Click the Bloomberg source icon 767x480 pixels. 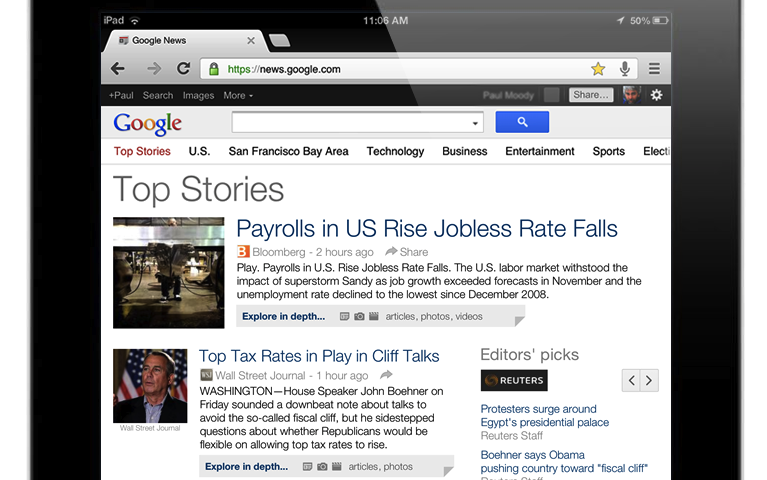point(243,251)
